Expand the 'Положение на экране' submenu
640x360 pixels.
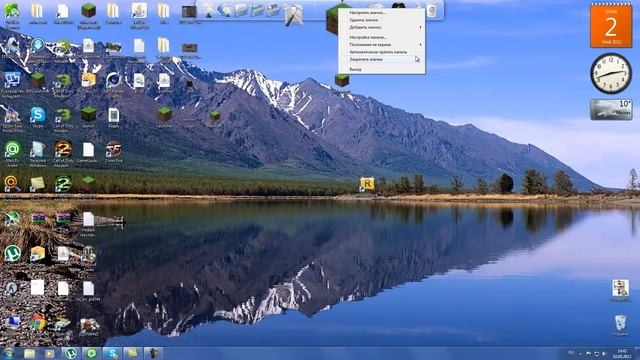pyautogui.click(x=382, y=44)
